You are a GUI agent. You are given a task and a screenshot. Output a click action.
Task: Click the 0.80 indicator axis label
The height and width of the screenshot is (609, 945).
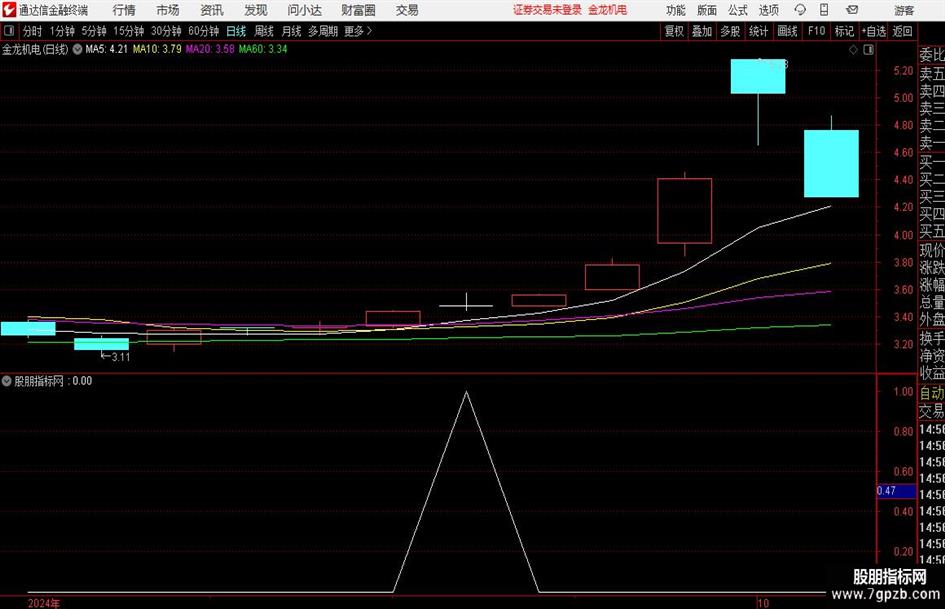(x=903, y=432)
